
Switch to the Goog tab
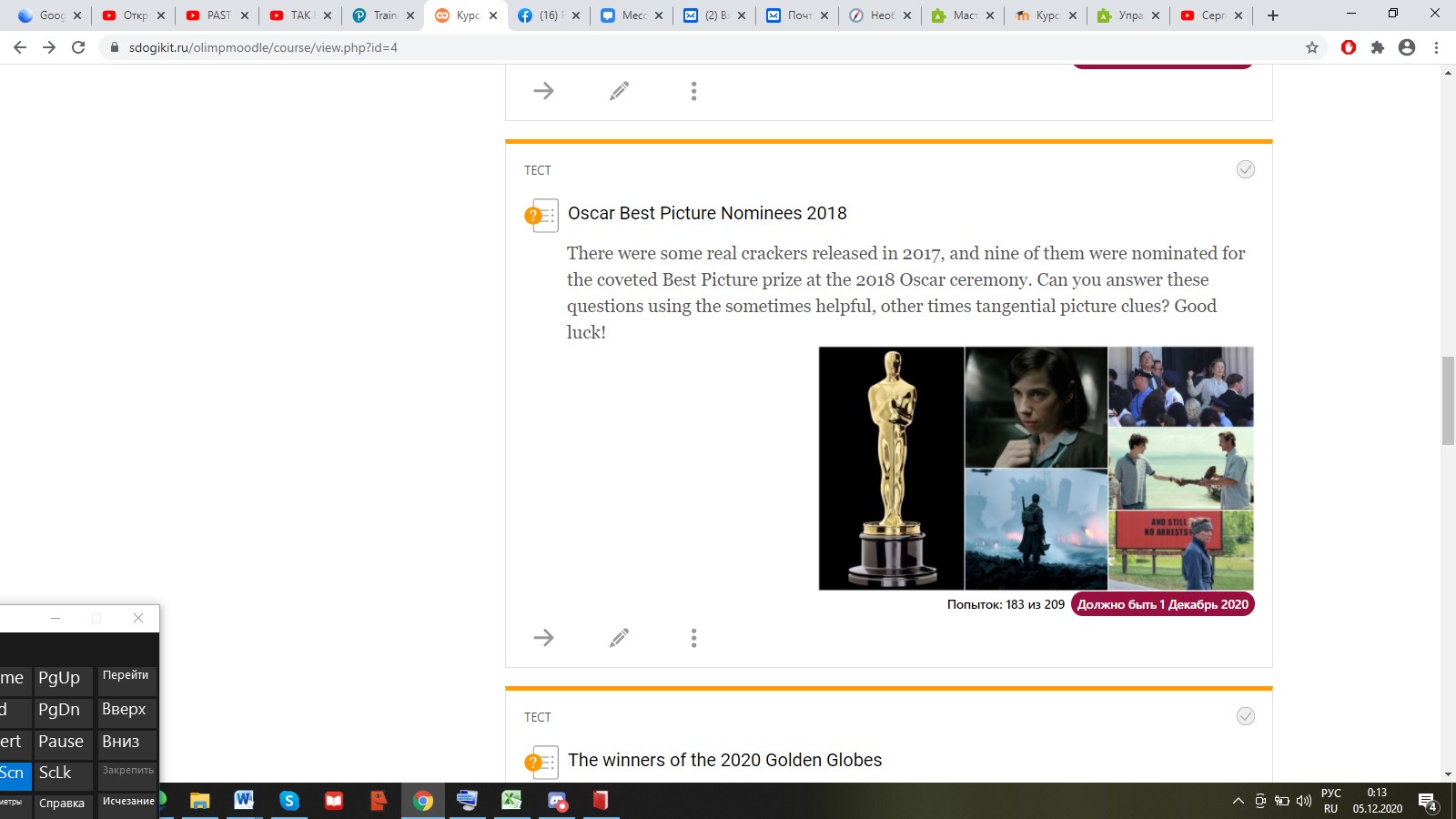coord(50,15)
